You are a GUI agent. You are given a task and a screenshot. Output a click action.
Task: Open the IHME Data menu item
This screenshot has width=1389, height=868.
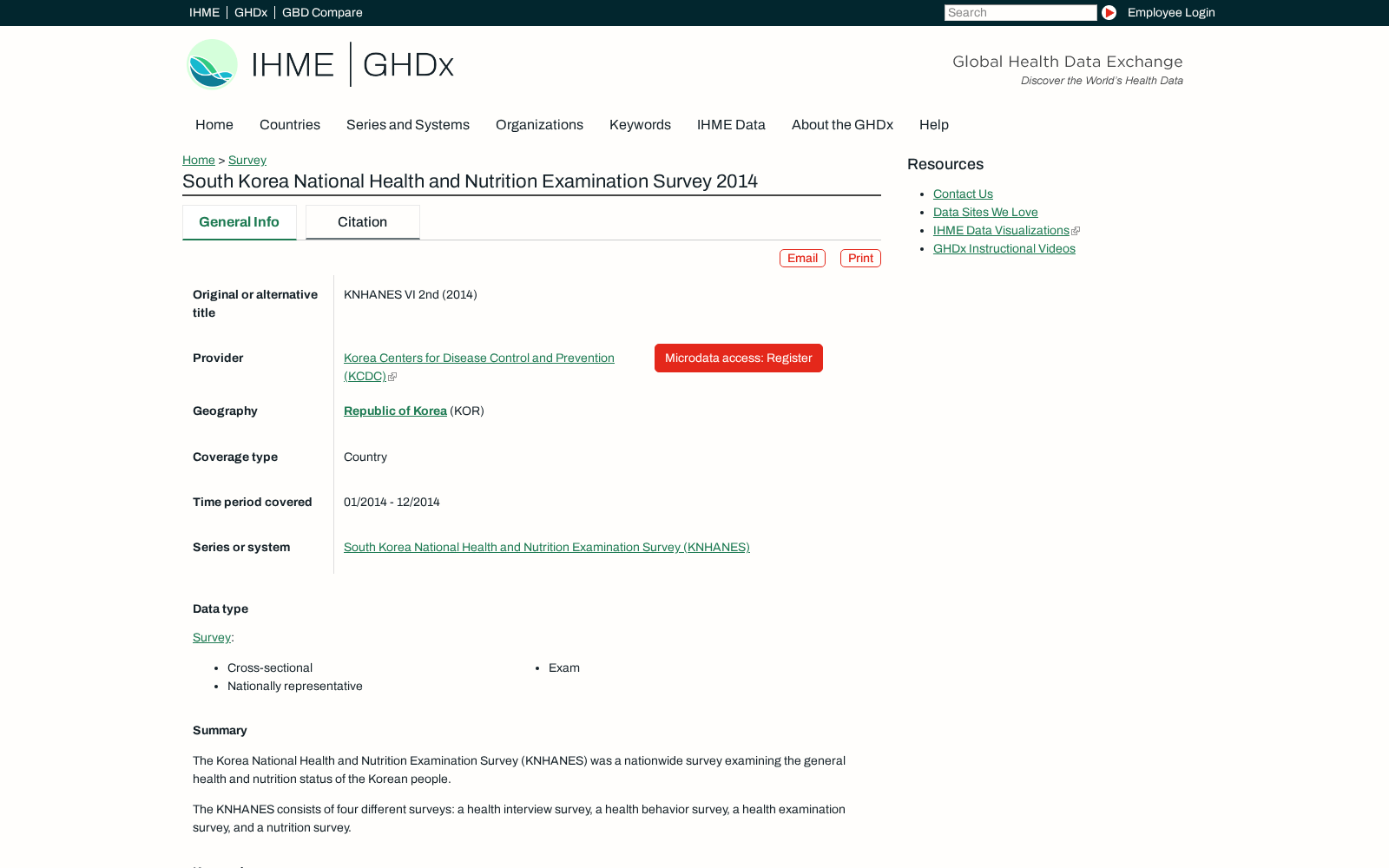731,125
